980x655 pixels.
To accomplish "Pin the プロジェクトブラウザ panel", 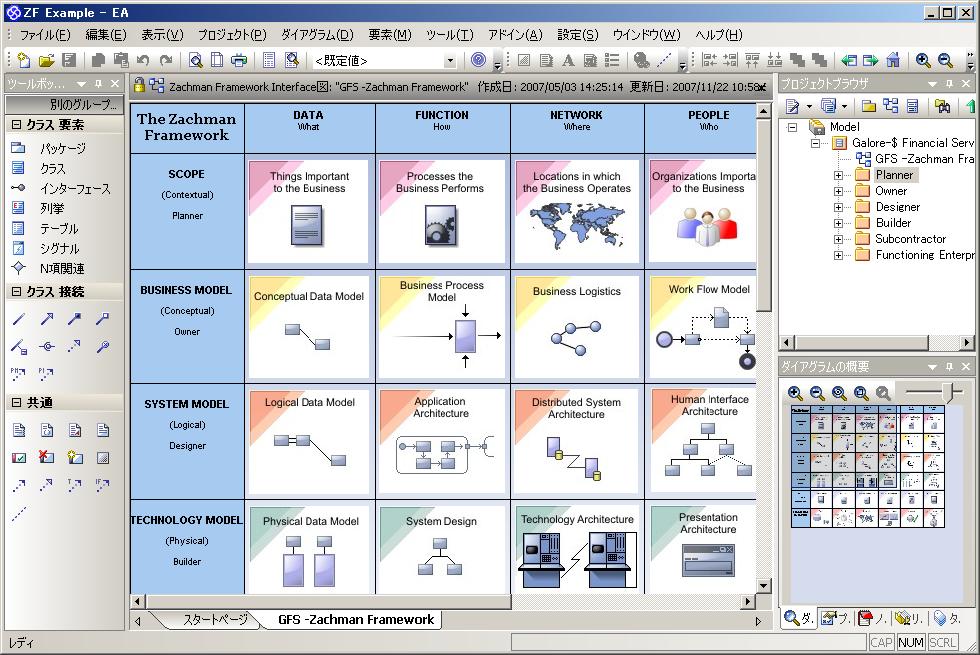I will pos(949,83).
